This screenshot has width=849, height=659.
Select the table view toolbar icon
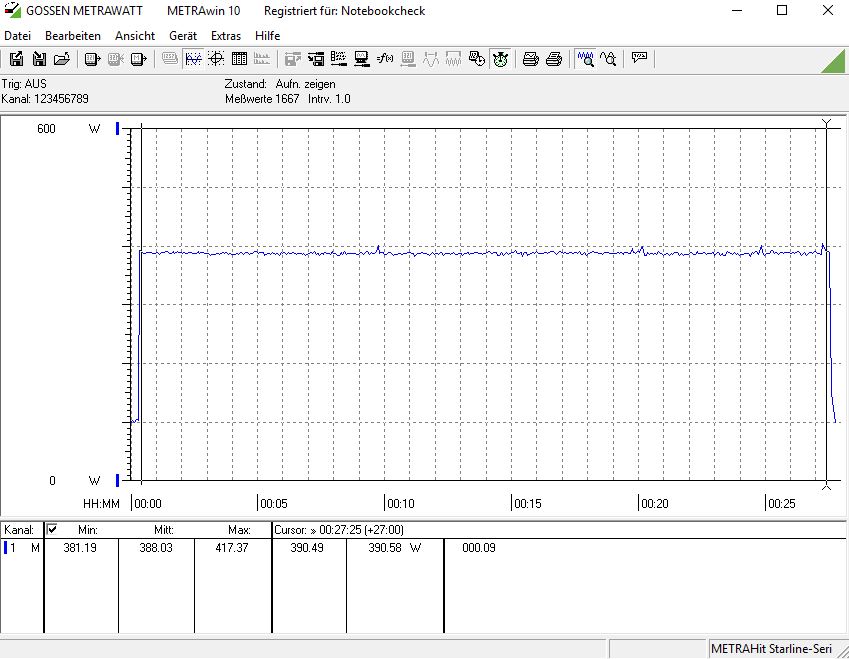point(240,59)
